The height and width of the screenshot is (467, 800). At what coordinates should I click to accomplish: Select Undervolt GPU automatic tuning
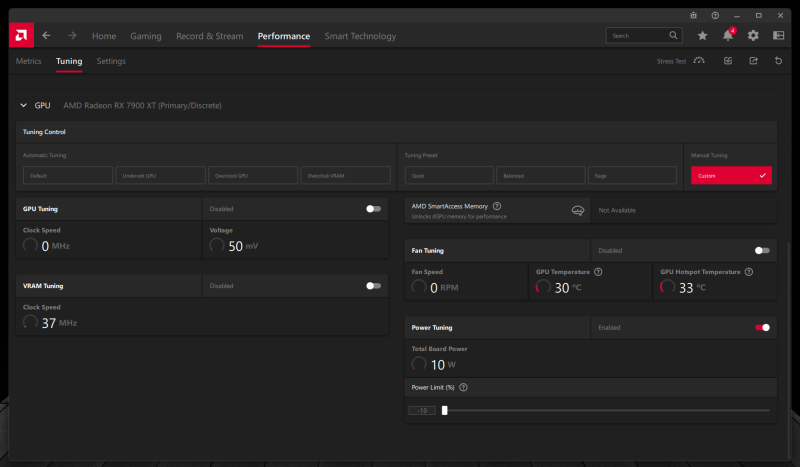(160, 175)
